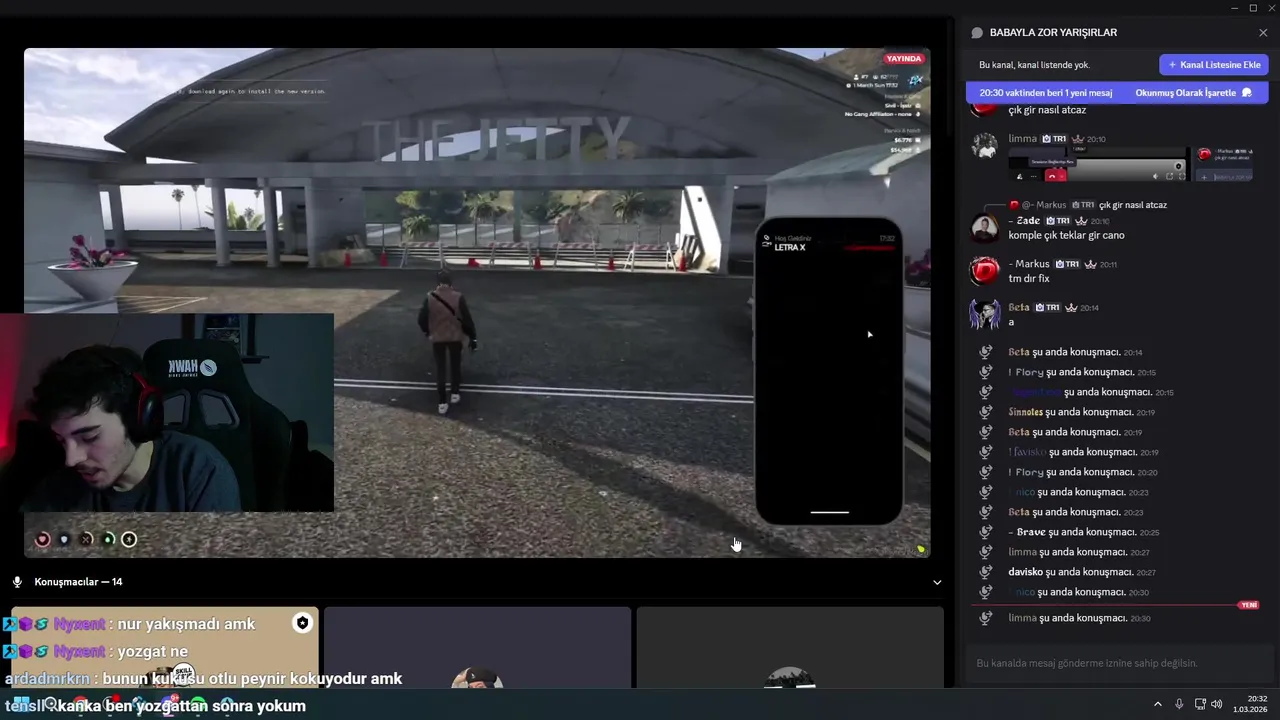Screen dimensions: 1280x720
Task: Click the webcam overlay of the streamer
Action: (167, 413)
